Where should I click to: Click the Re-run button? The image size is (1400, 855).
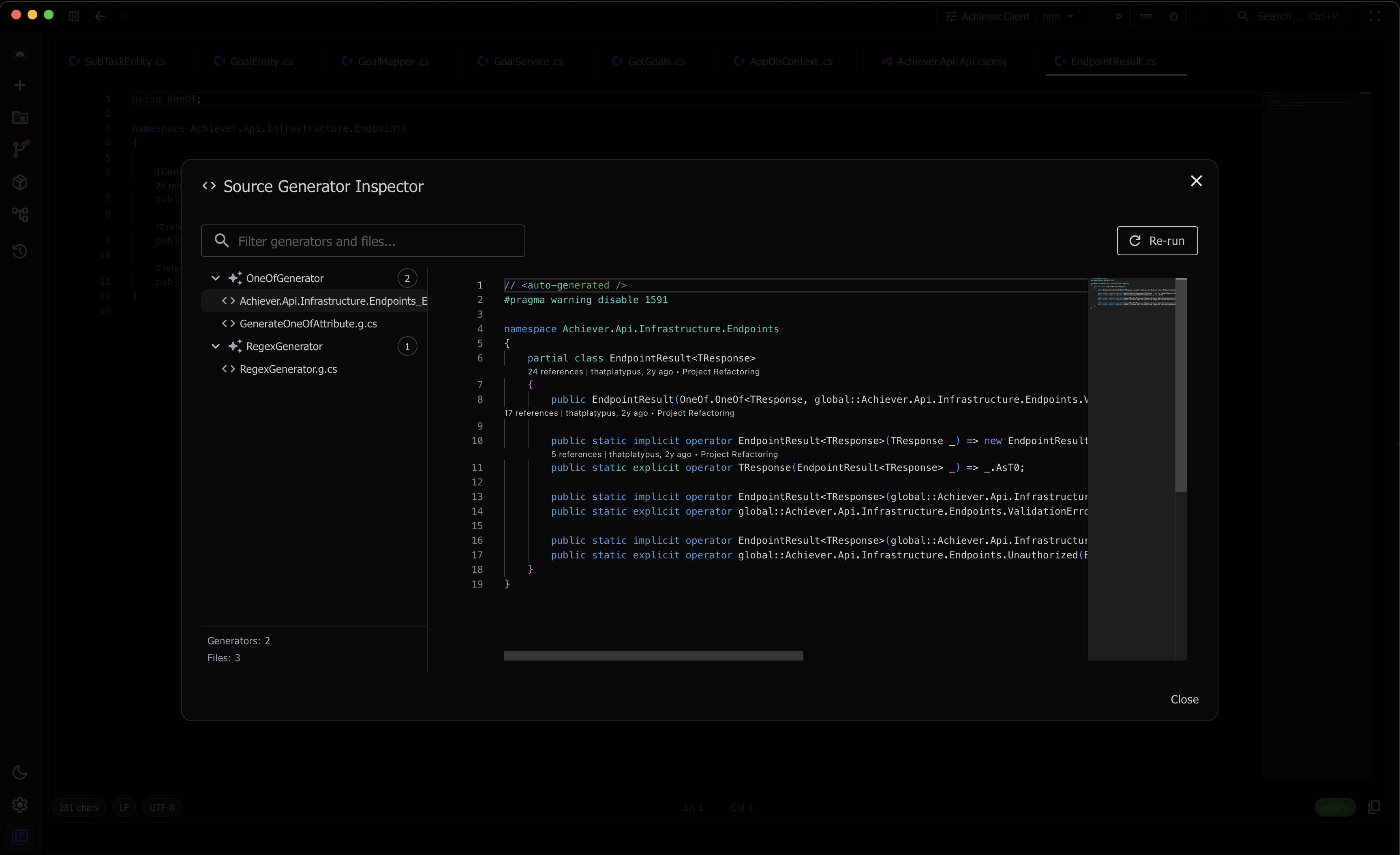(x=1157, y=241)
